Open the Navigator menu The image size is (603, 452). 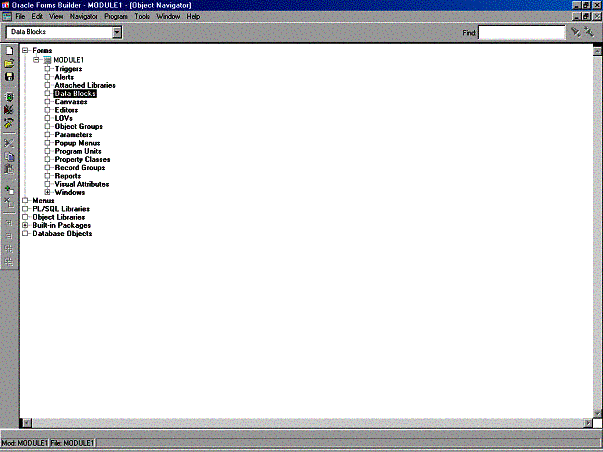point(83,17)
